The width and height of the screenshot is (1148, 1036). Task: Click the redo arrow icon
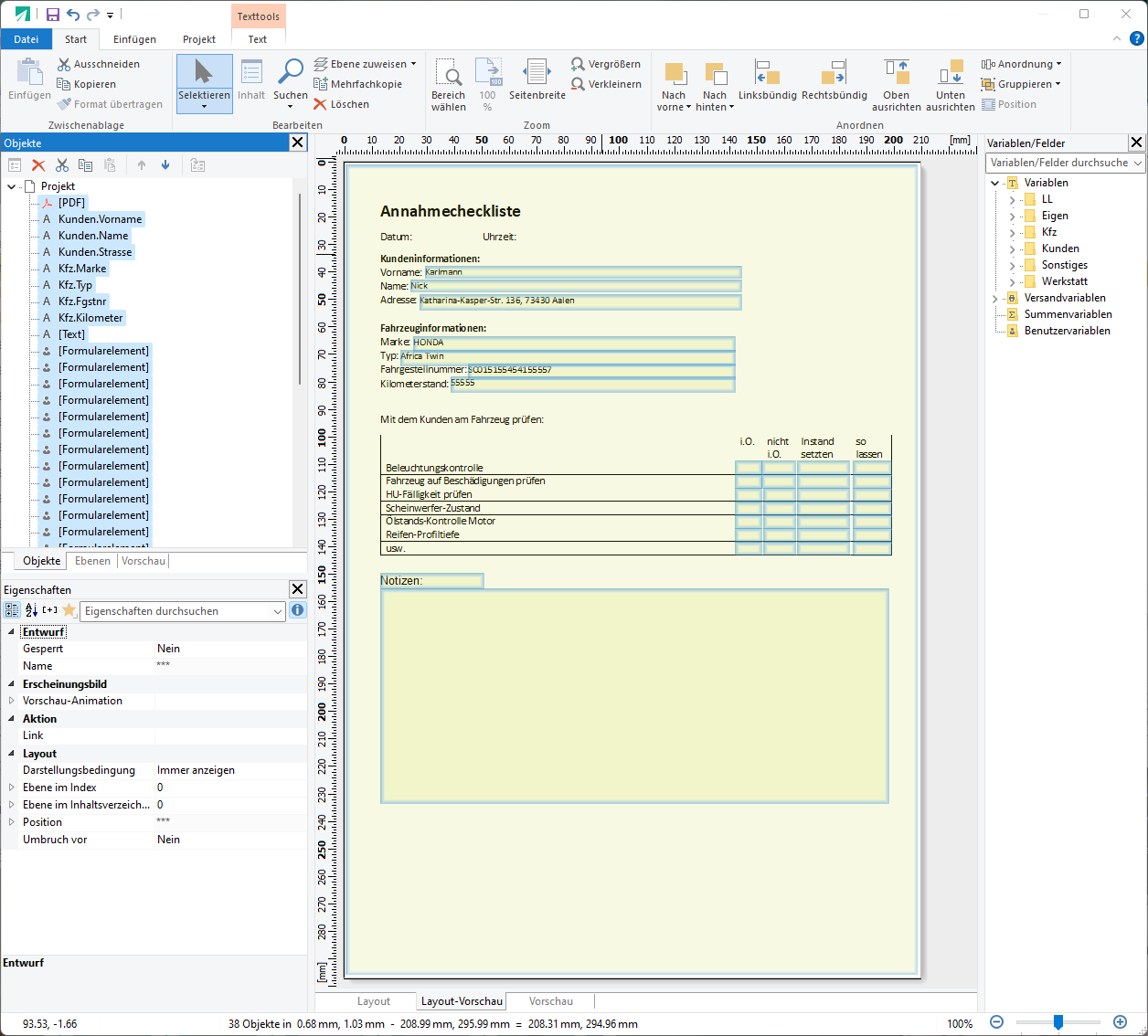tap(92, 15)
